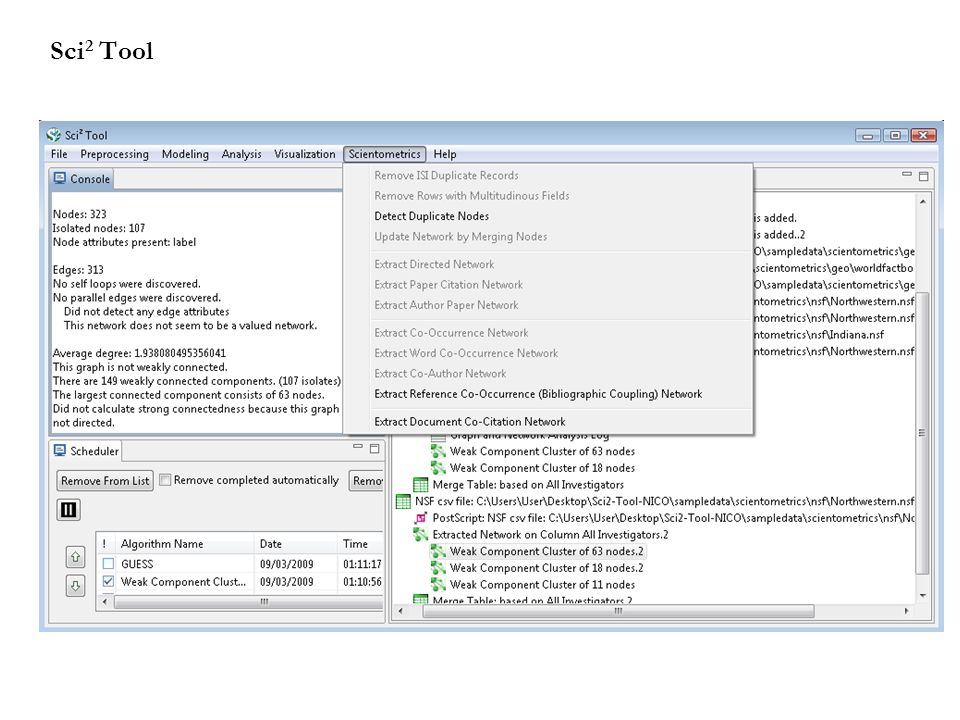
Task: Select Weak Component Cluster of 18 nodes.2
Action: tap(546, 568)
